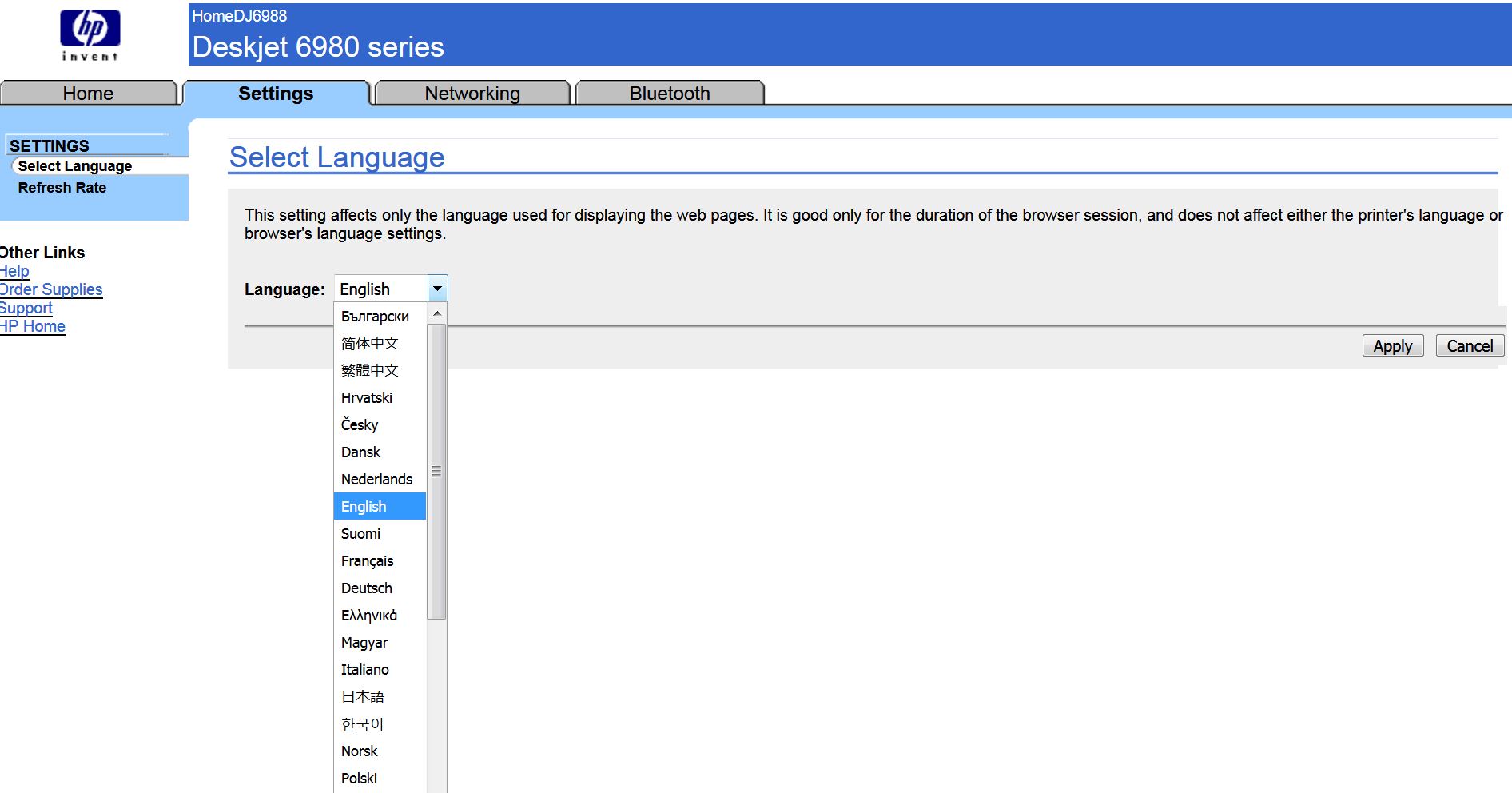Select Deutsch from the dropdown

coord(380,588)
